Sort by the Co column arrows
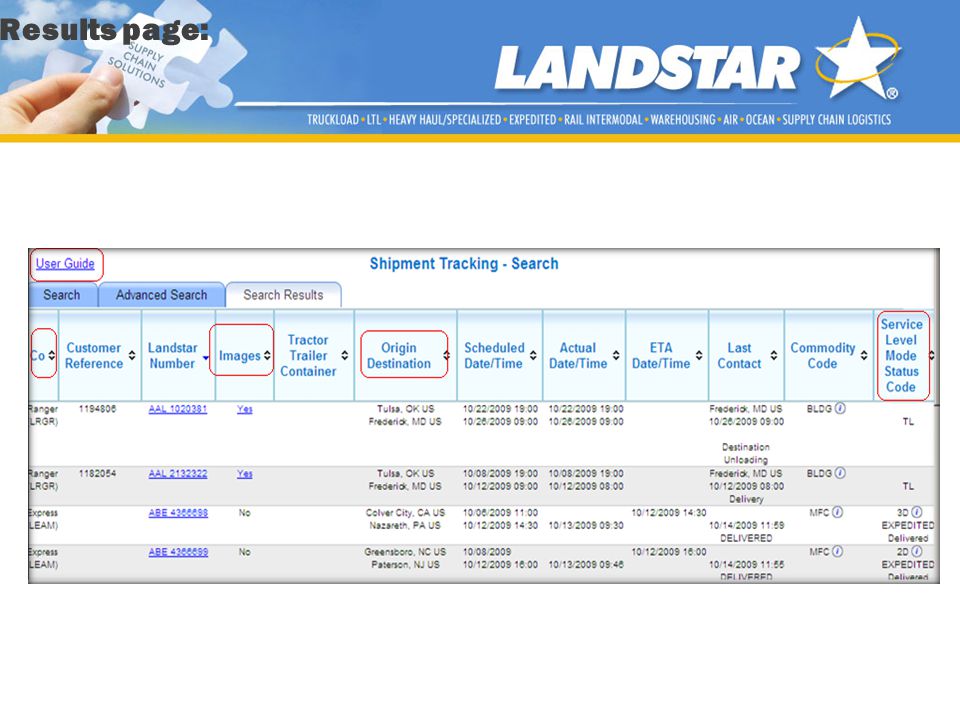This screenshot has height=720, width=960. [51, 355]
